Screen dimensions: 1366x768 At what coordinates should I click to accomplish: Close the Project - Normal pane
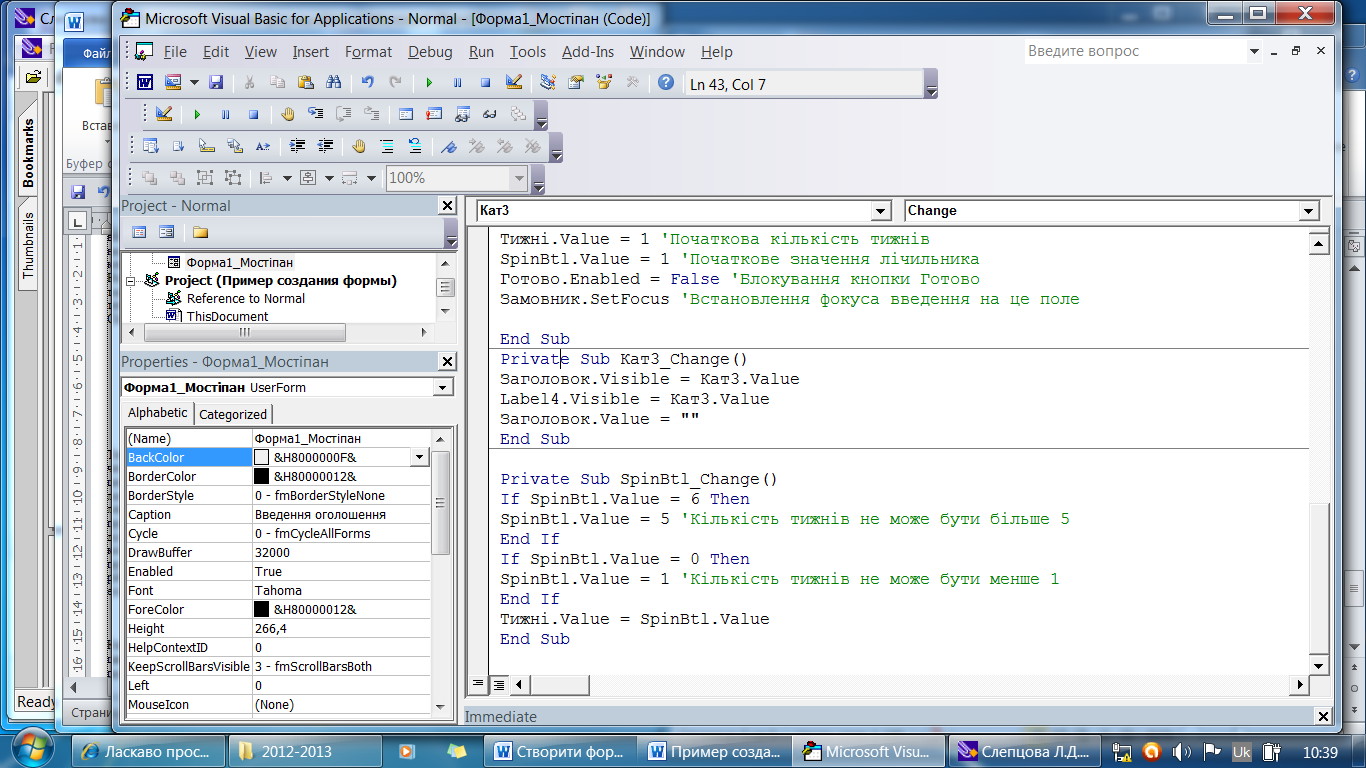447,205
